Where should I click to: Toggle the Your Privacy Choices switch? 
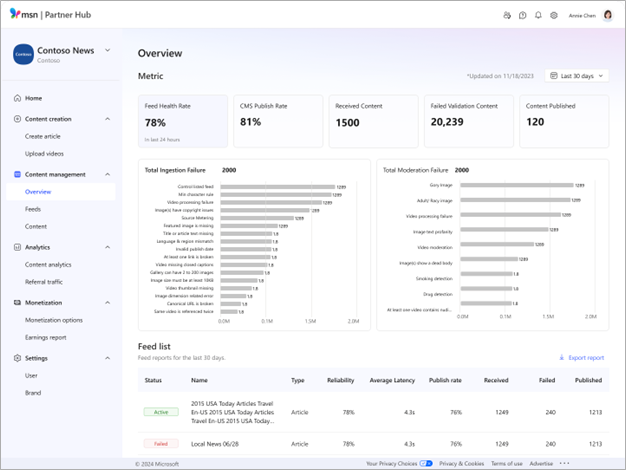pyautogui.click(x=426, y=464)
